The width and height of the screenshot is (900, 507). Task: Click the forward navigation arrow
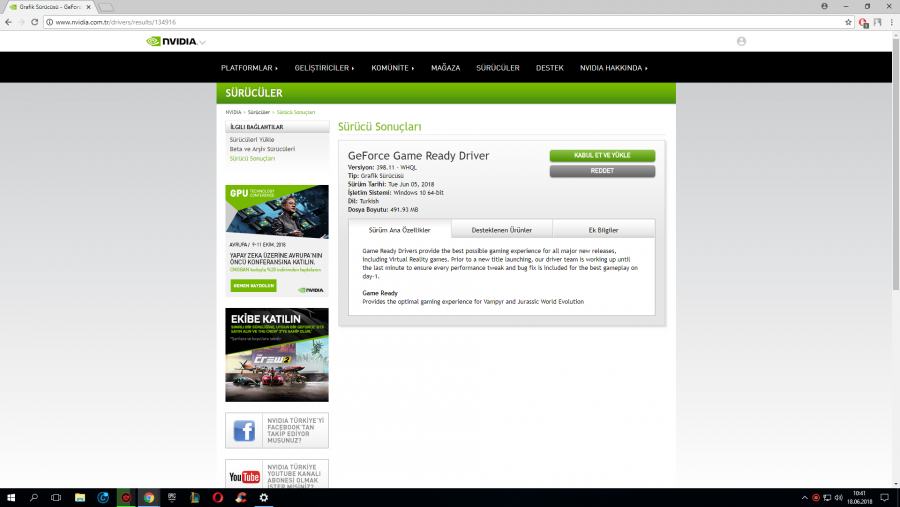coord(21,22)
